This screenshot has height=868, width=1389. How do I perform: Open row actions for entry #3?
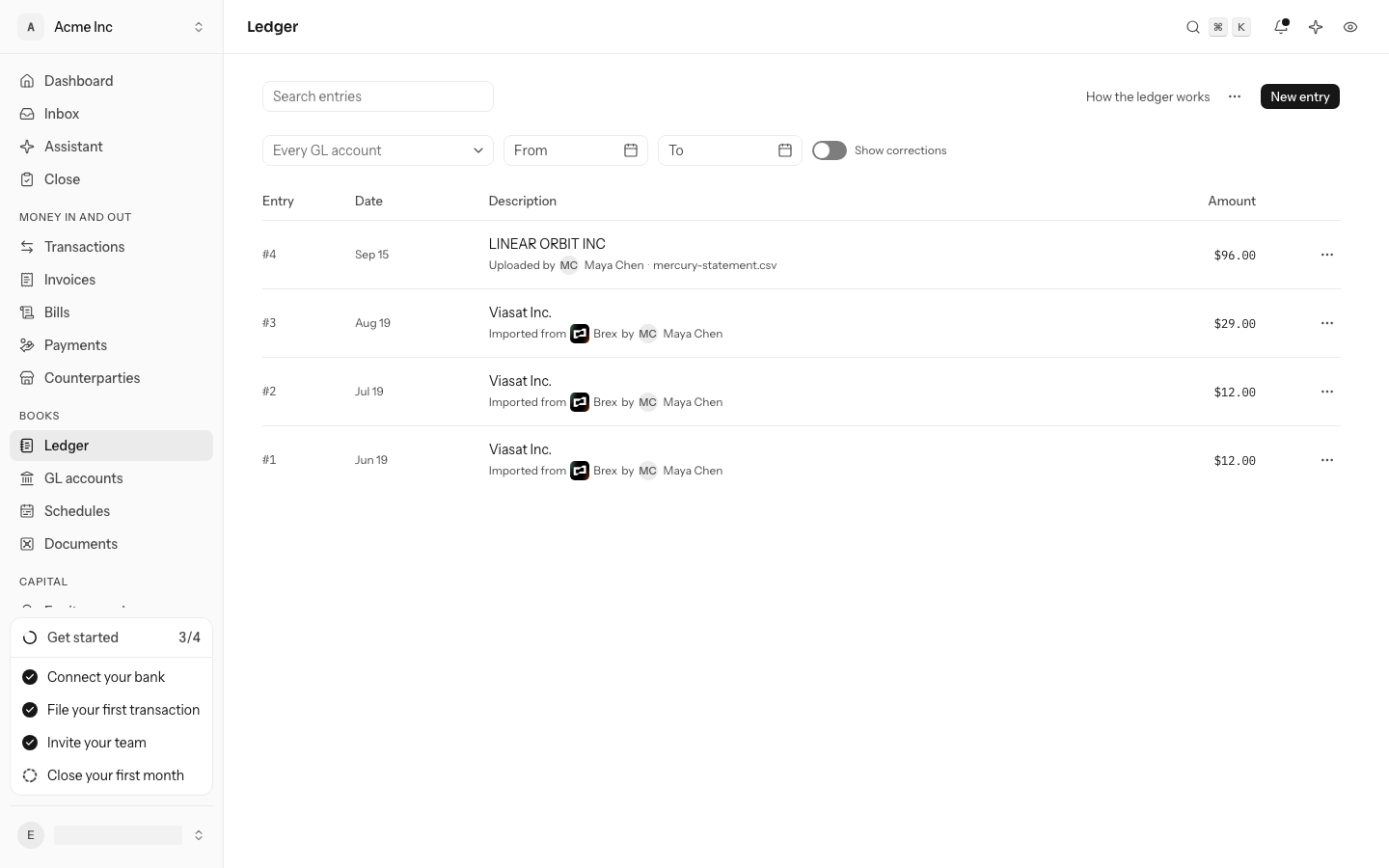[1327, 323]
